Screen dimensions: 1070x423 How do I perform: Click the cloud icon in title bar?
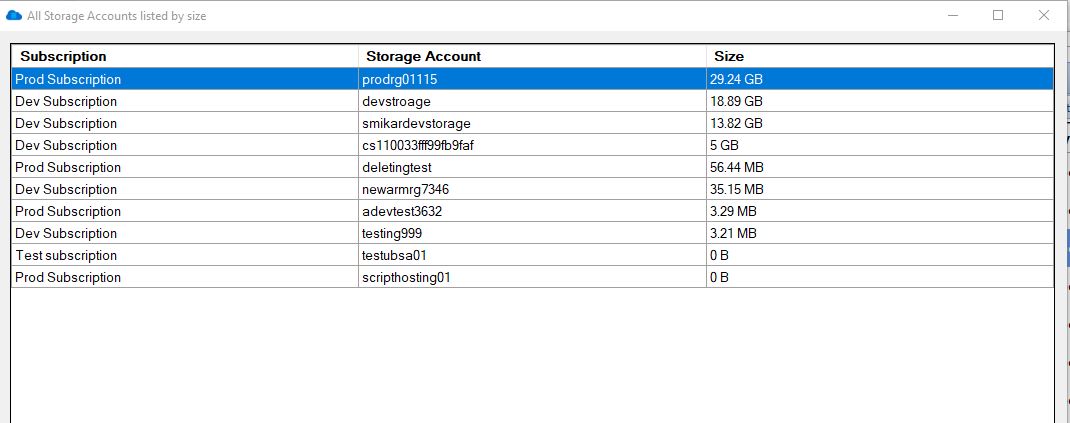pyautogui.click(x=14, y=15)
